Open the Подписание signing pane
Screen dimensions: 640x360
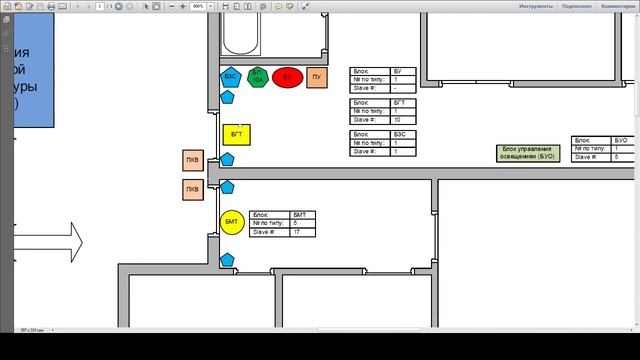[x=577, y=6]
